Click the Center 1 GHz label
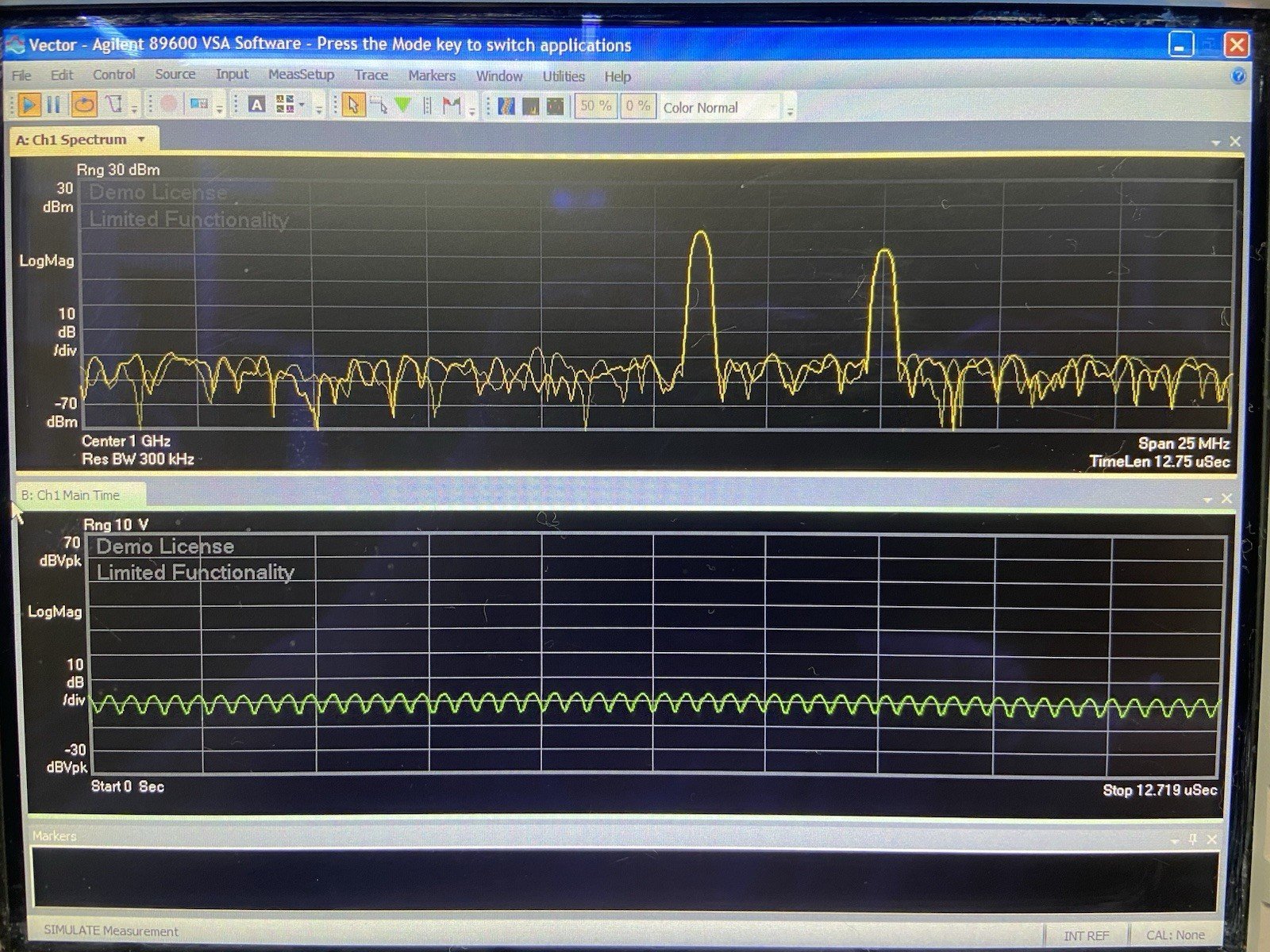Image resolution: width=1270 pixels, height=952 pixels. [x=126, y=441]
